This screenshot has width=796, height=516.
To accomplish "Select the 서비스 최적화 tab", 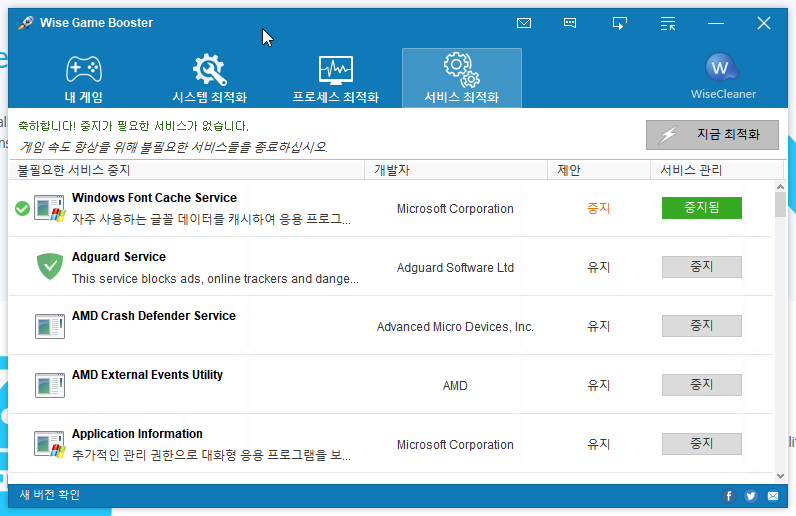I will click(x=461, y=78).
